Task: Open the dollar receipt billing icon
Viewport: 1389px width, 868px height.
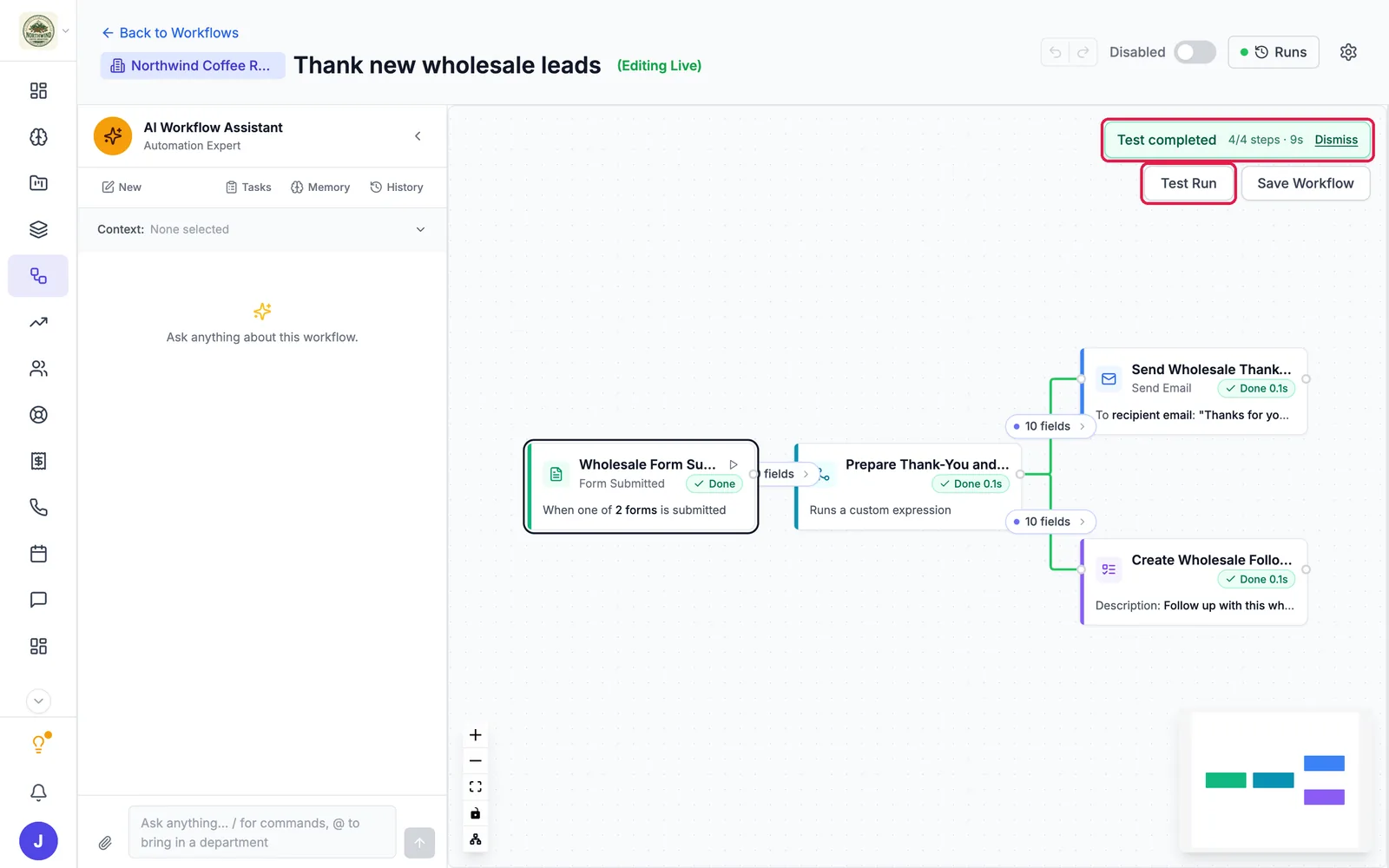Action: click(x=38, y=461)
